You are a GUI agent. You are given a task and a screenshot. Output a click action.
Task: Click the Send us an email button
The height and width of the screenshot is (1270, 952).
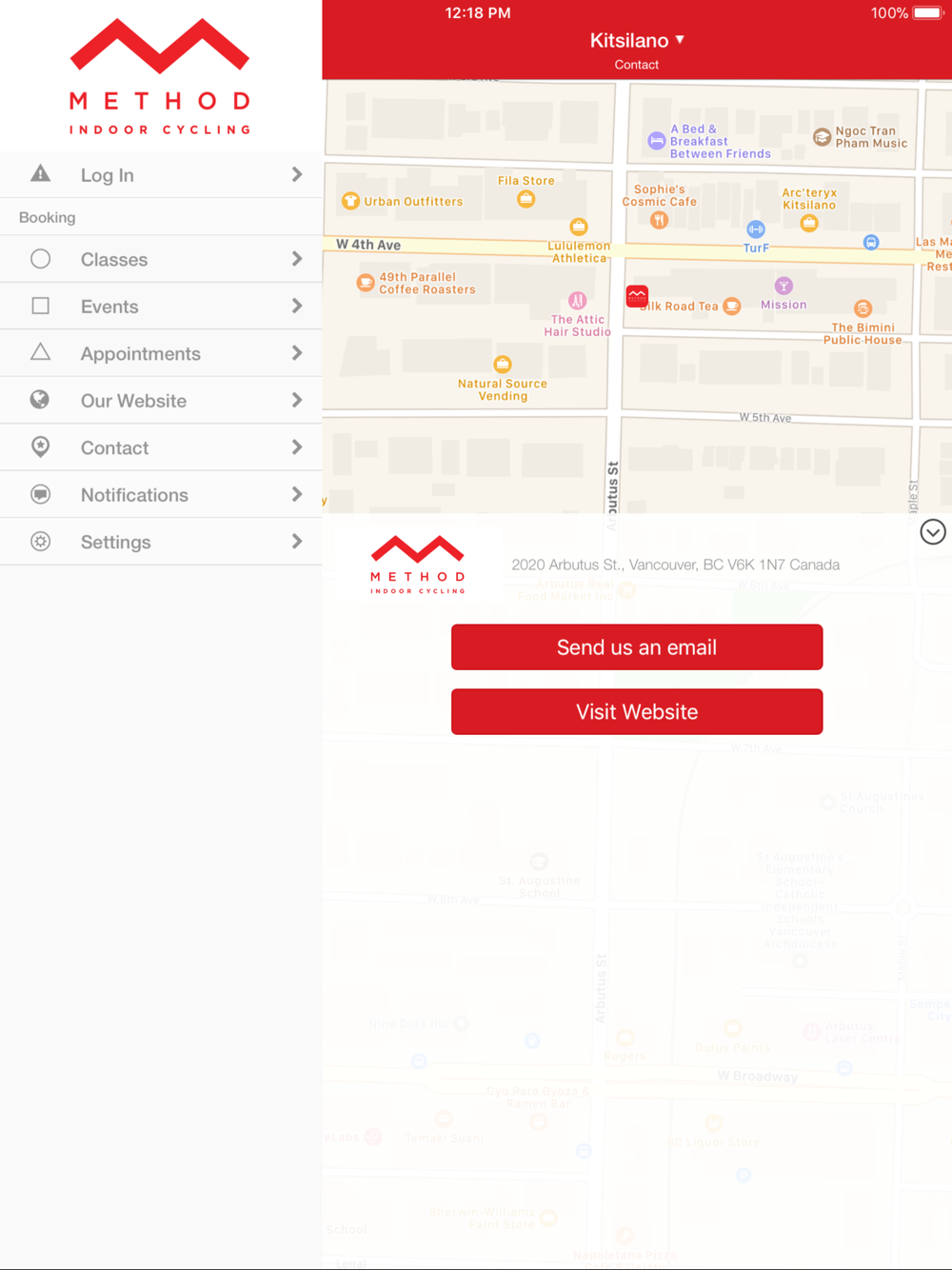[x=637, y=647]
